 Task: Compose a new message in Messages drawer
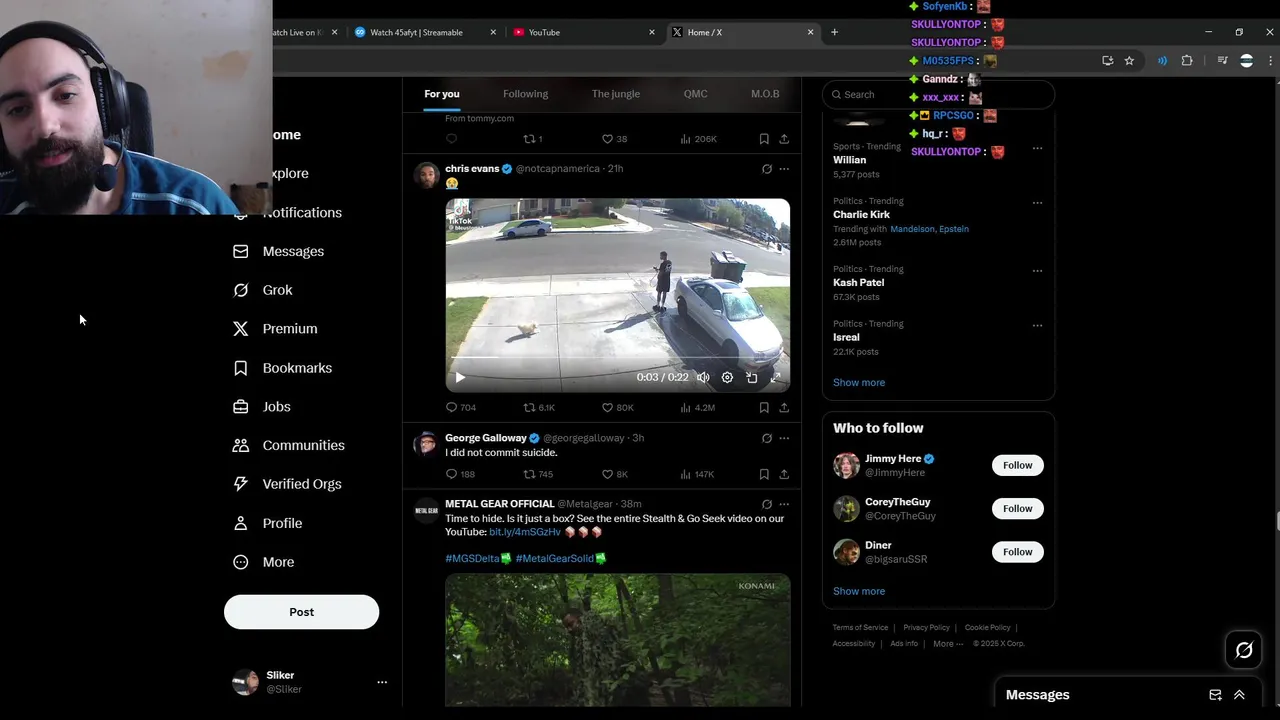pyautogui.click(x=1215, y=695)
